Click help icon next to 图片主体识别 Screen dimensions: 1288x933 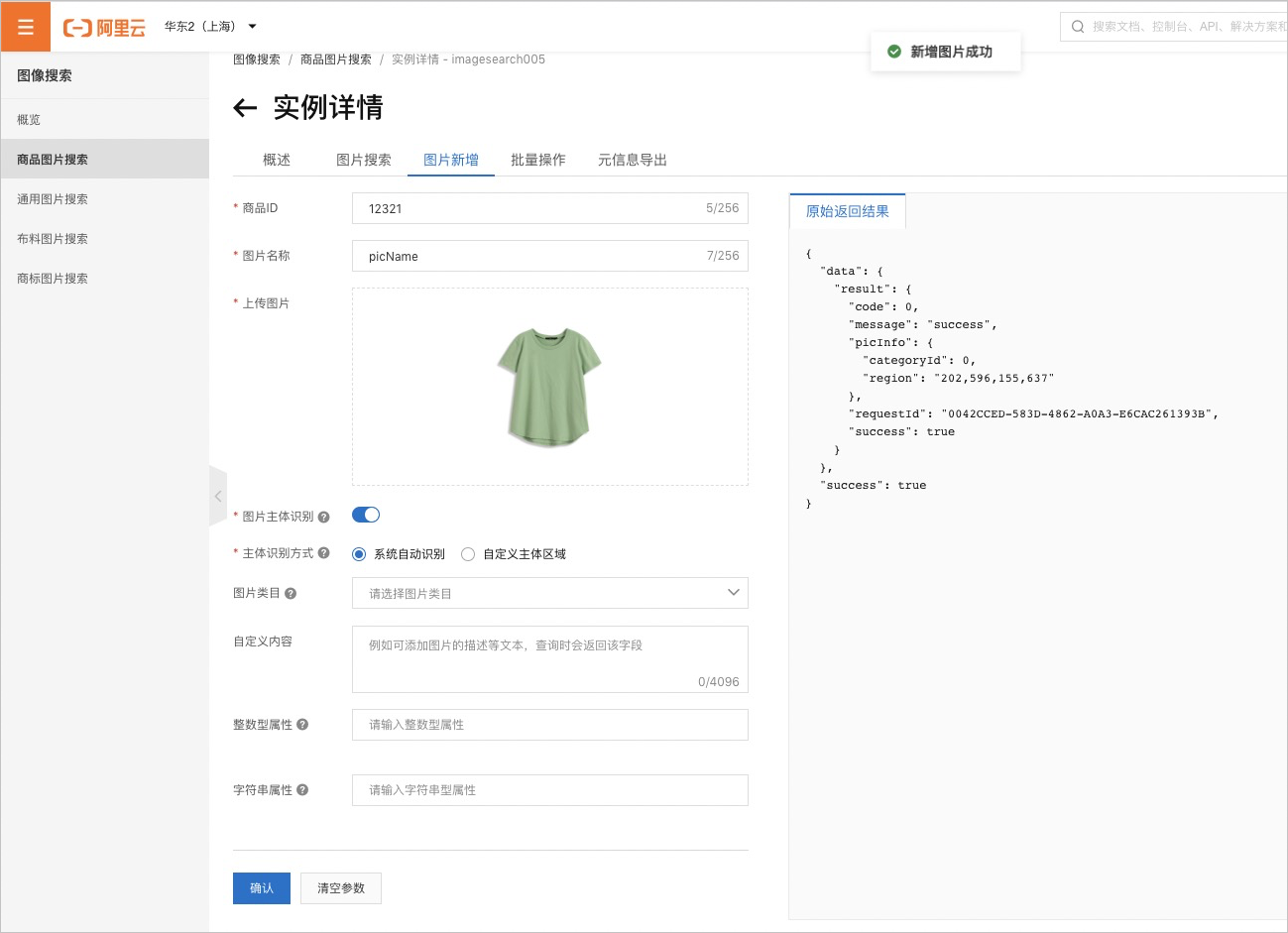[x=323, y=517]
